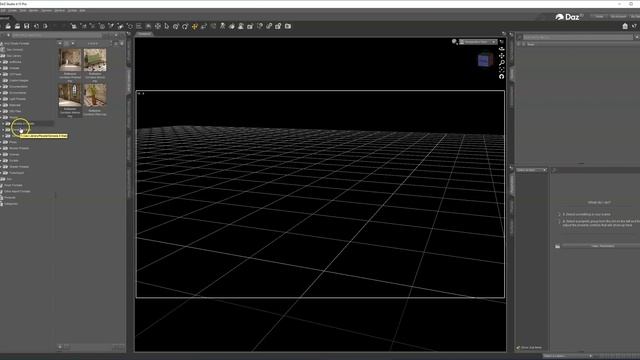Select the Shader Presets folder

19,167
